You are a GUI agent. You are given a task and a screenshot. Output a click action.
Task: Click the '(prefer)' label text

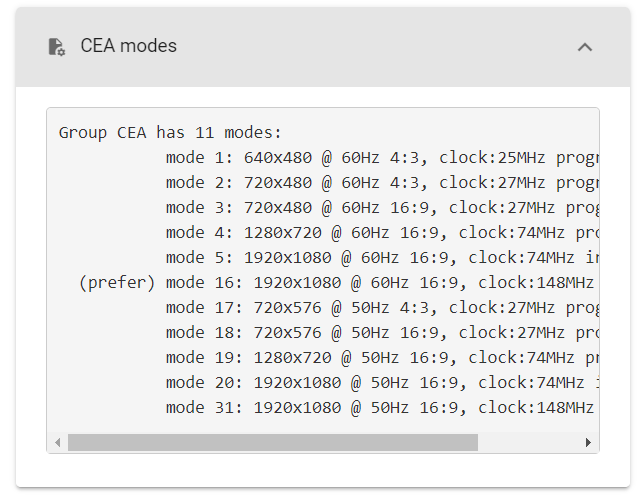pyautogui.click(x=117, y=283)
